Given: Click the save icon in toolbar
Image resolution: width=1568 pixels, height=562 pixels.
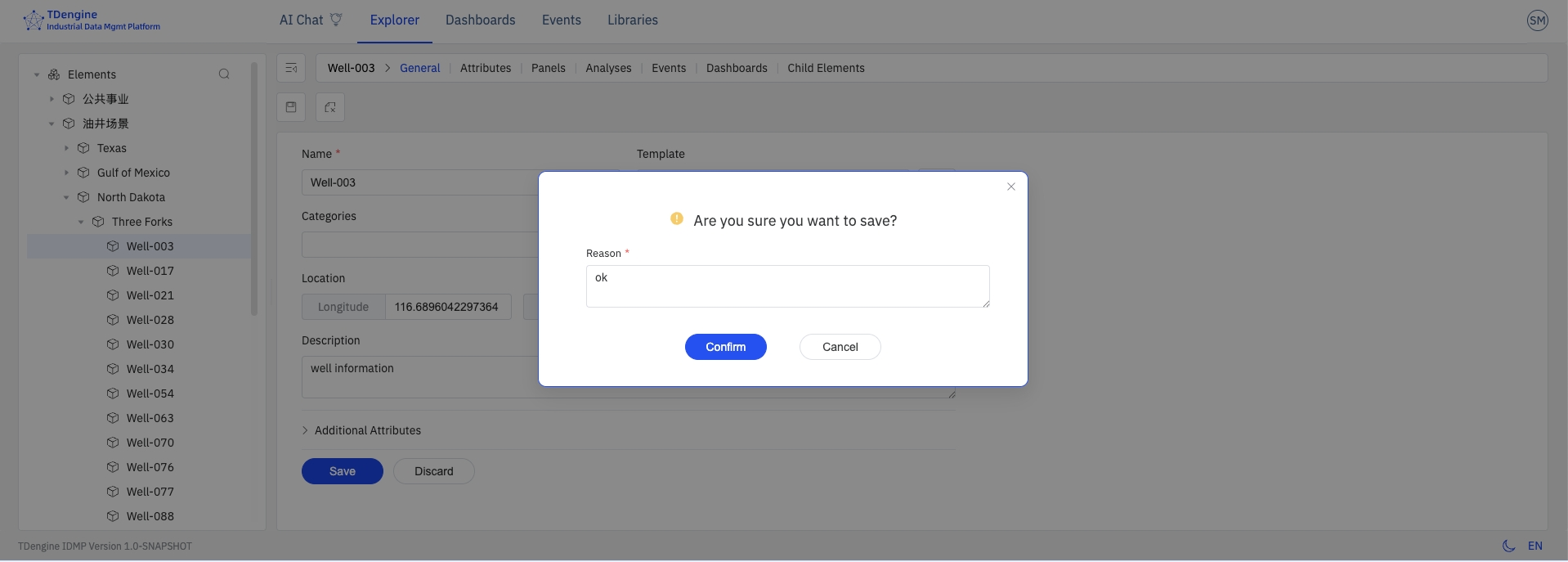Looking at the screenshot, I should pos(291,107).
